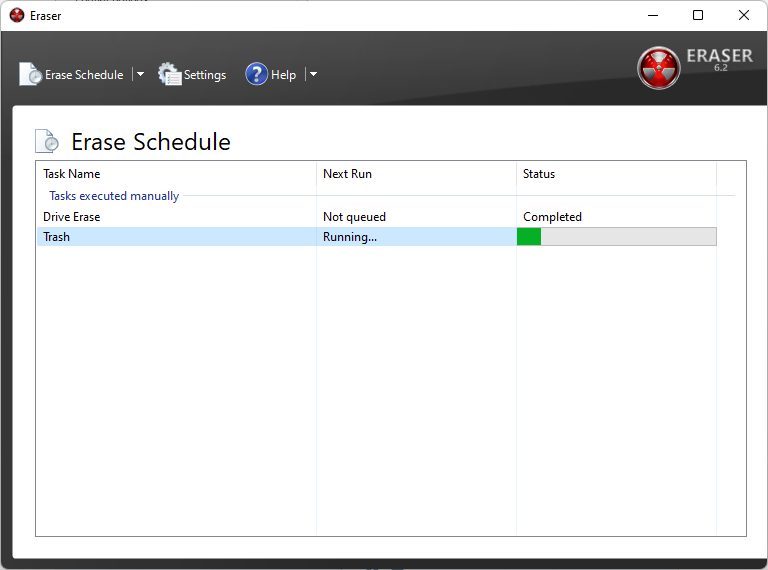Expand the Help dropdown arrow
The height and width of the screenshot is (570, 768).
pyautogui.click(x=313, y=74)
